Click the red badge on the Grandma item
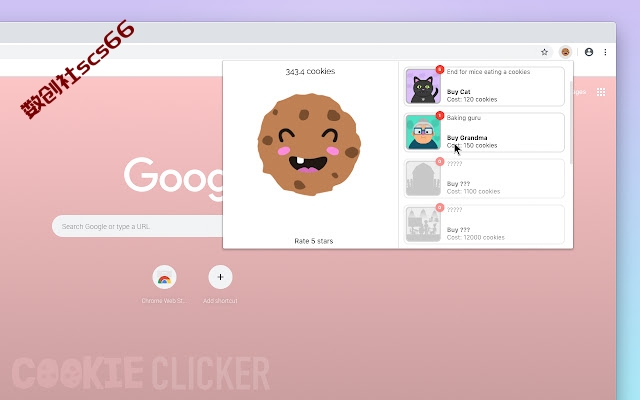640x400 pixels. click(x=440, y=116)
